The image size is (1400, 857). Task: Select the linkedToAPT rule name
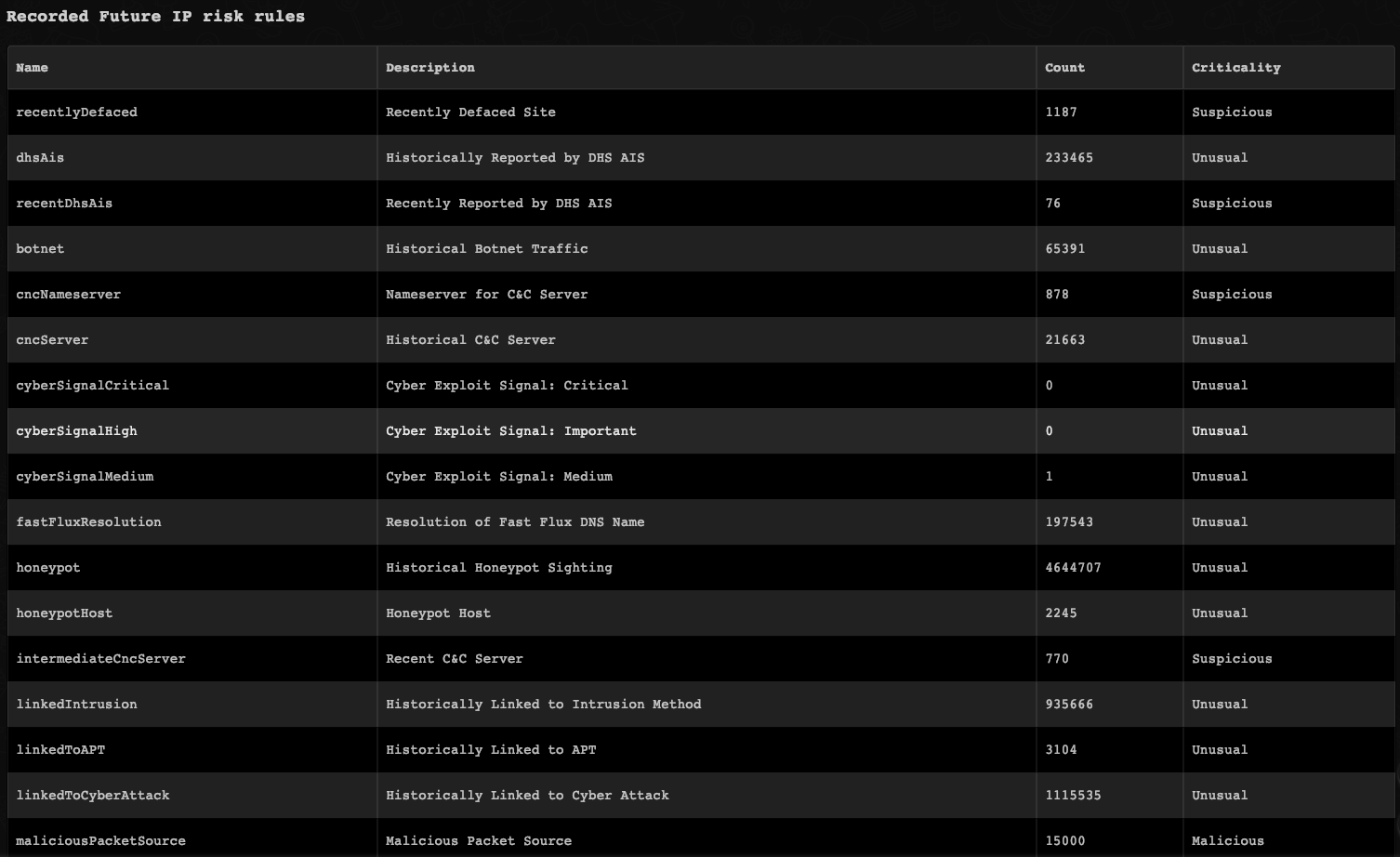tap(60, 750)
